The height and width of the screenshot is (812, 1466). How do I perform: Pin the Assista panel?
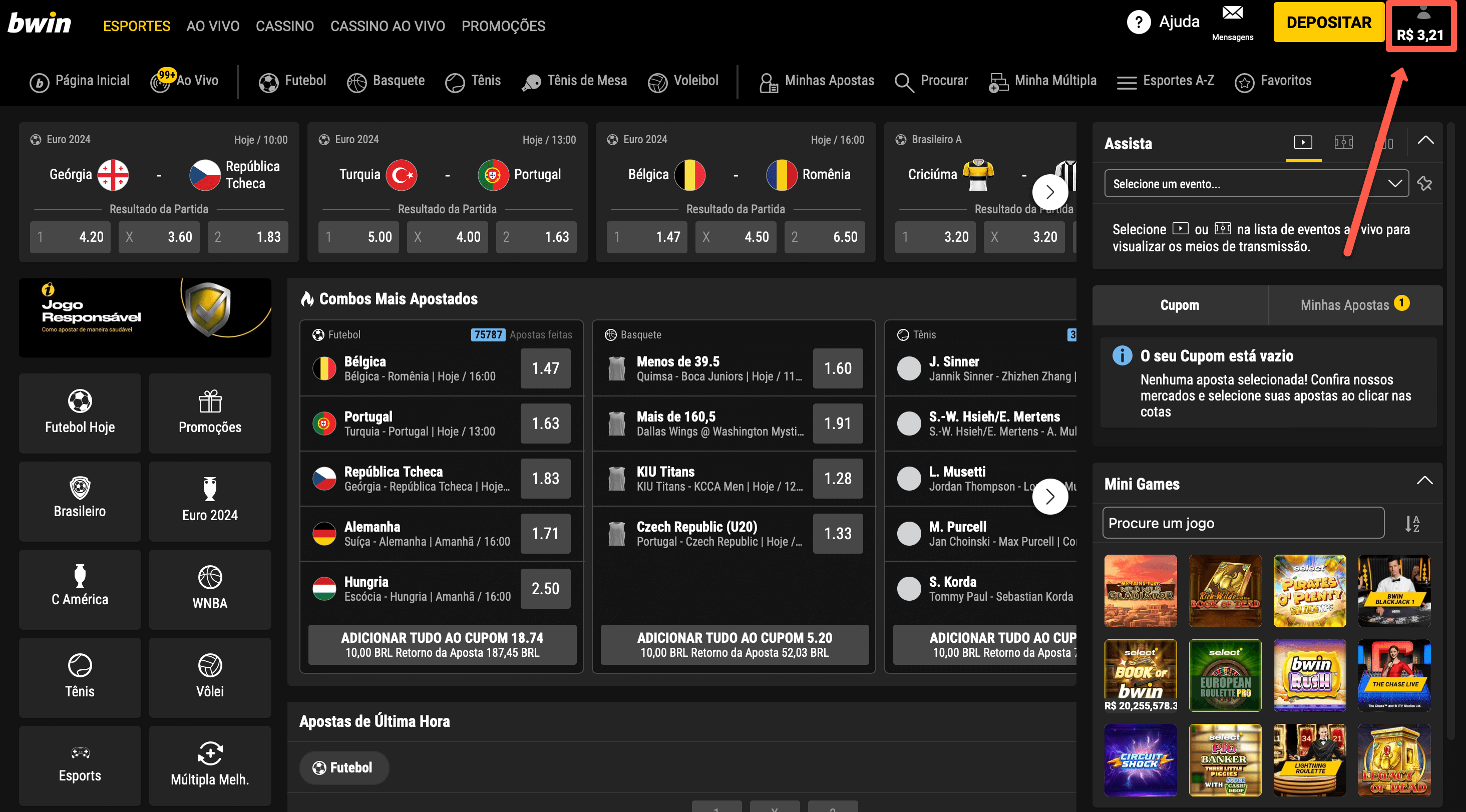(x=1424, y=183)
